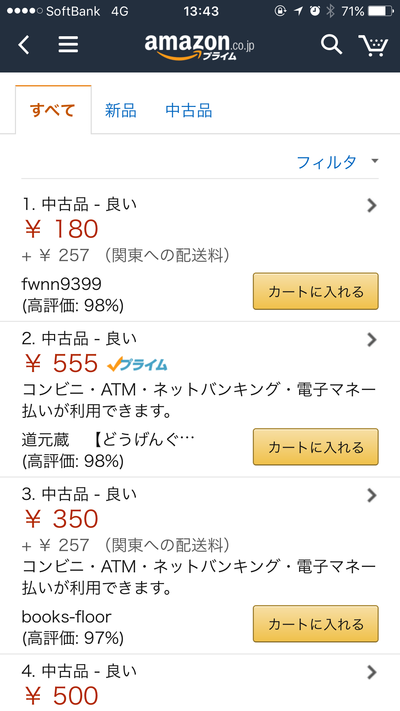400x711 pixels.
Task: Open details chevron for offer 3
Action: 372,495
